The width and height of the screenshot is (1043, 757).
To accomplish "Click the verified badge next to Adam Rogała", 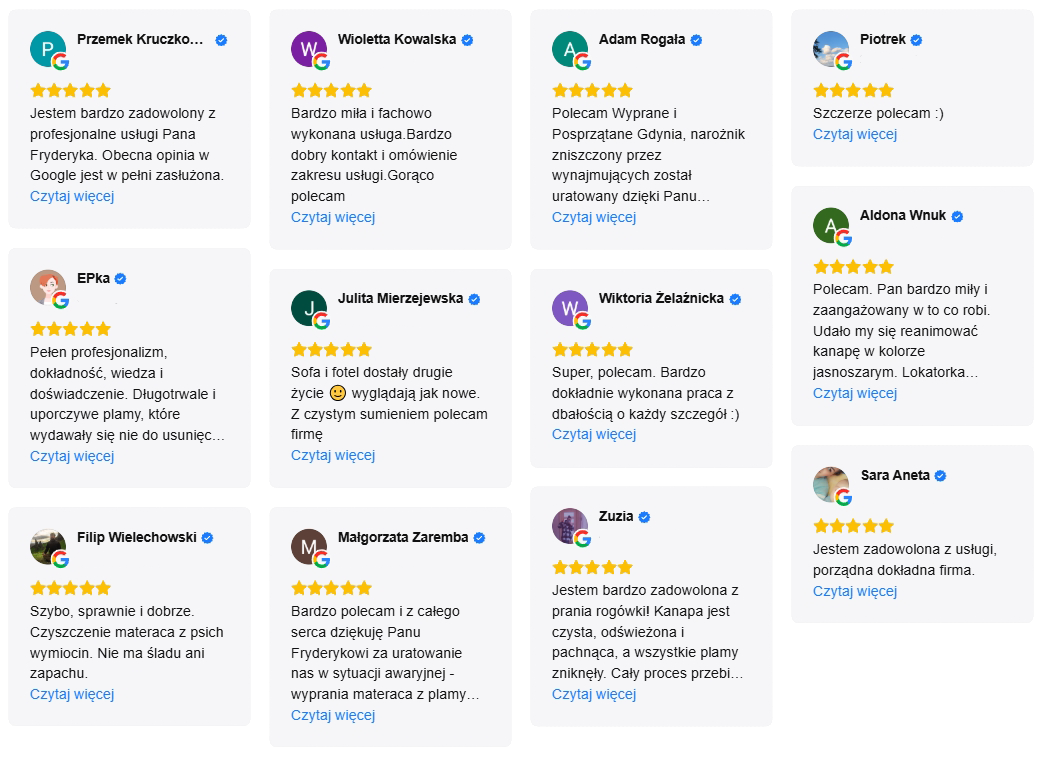I will tap(696, 40).
